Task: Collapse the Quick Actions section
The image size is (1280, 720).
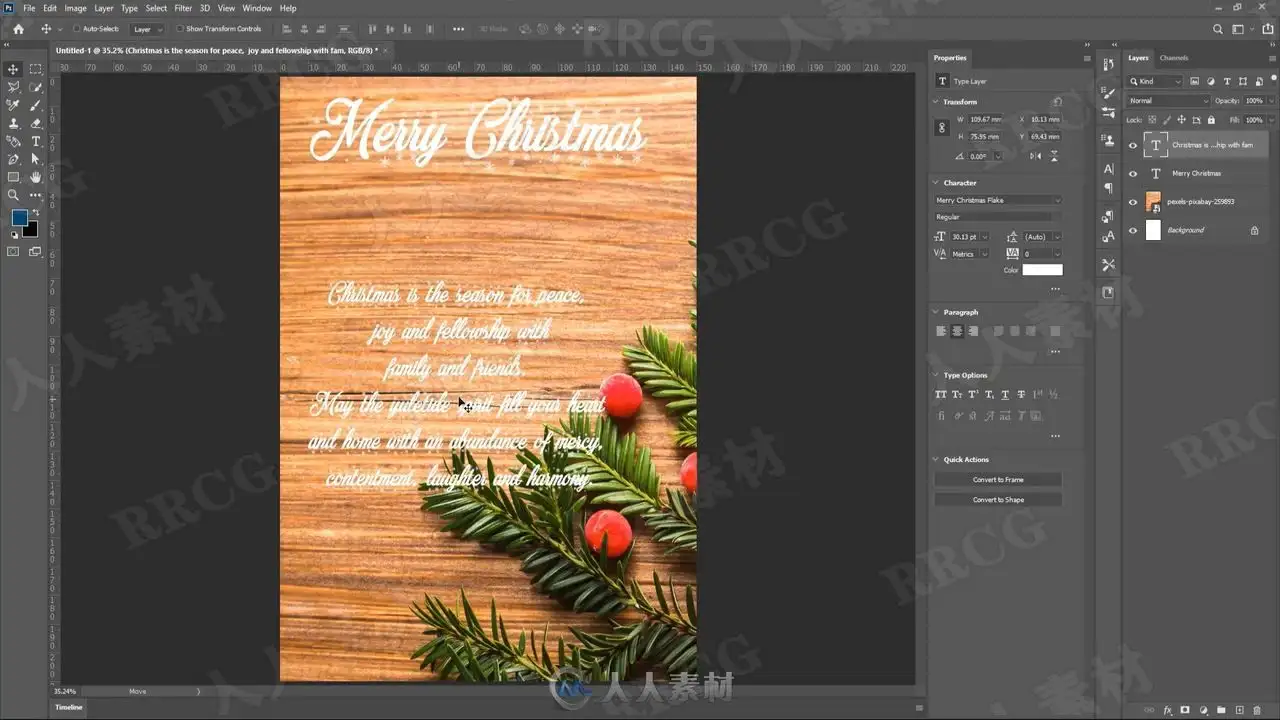Action: [936, 460]
